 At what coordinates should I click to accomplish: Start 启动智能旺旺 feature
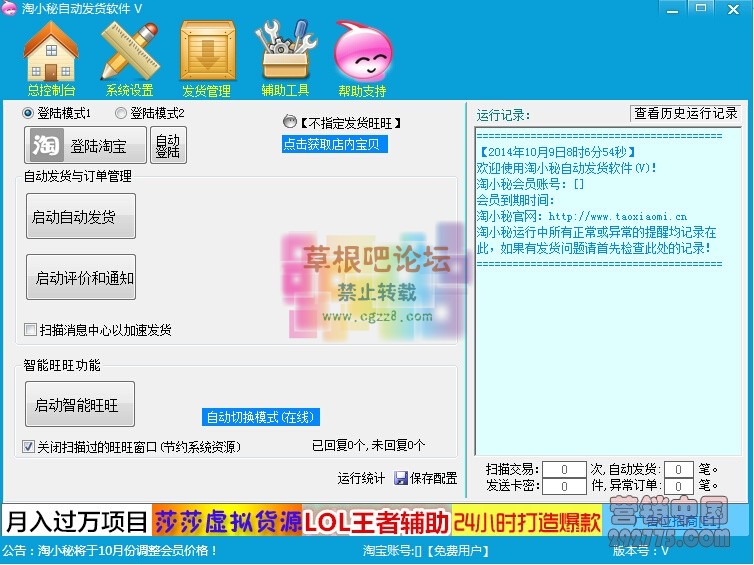80,405
